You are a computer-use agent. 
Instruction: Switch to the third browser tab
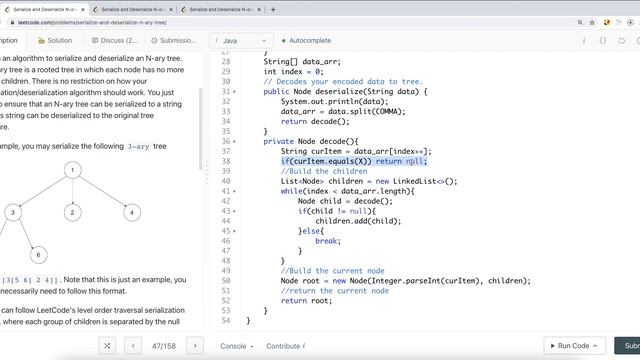point(221,9)
